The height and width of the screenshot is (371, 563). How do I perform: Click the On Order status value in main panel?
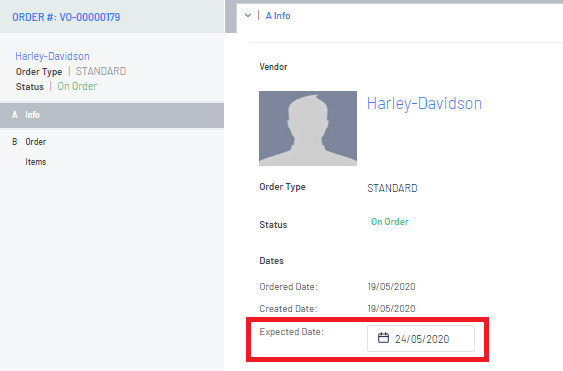pos(390,222)
